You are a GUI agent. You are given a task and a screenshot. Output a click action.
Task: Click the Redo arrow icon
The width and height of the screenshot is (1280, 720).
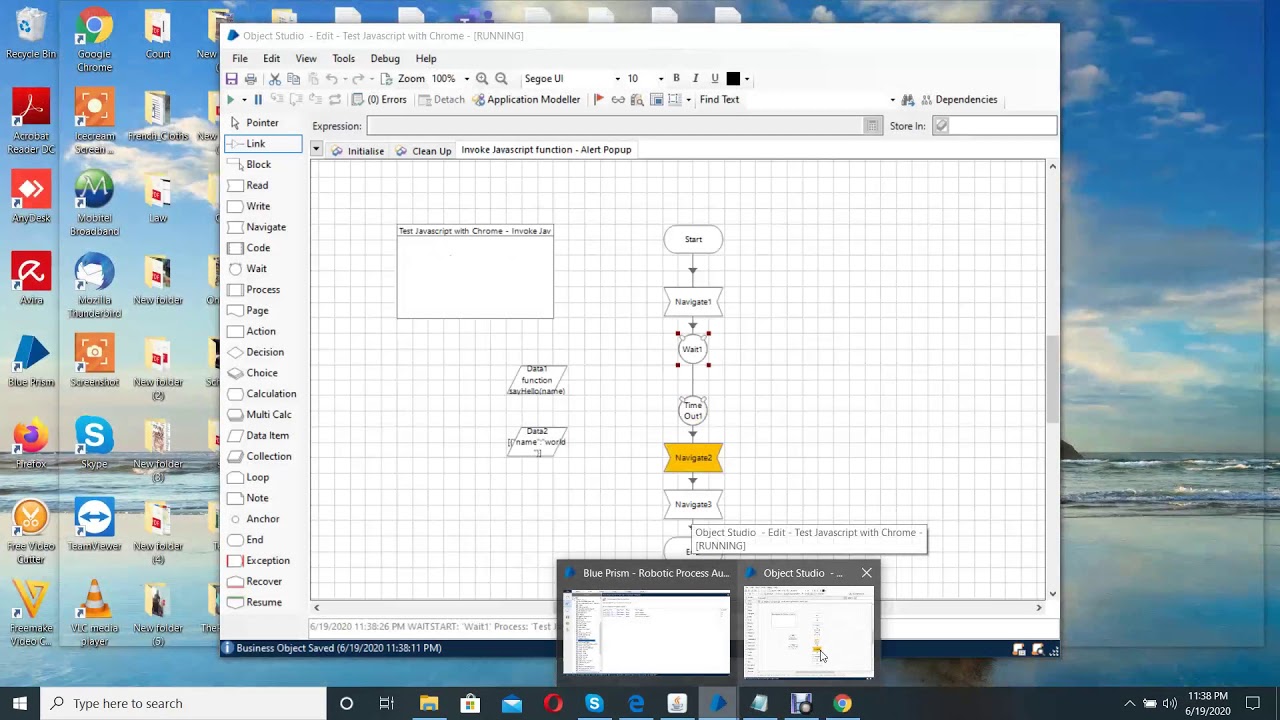[x=358, y=79]
